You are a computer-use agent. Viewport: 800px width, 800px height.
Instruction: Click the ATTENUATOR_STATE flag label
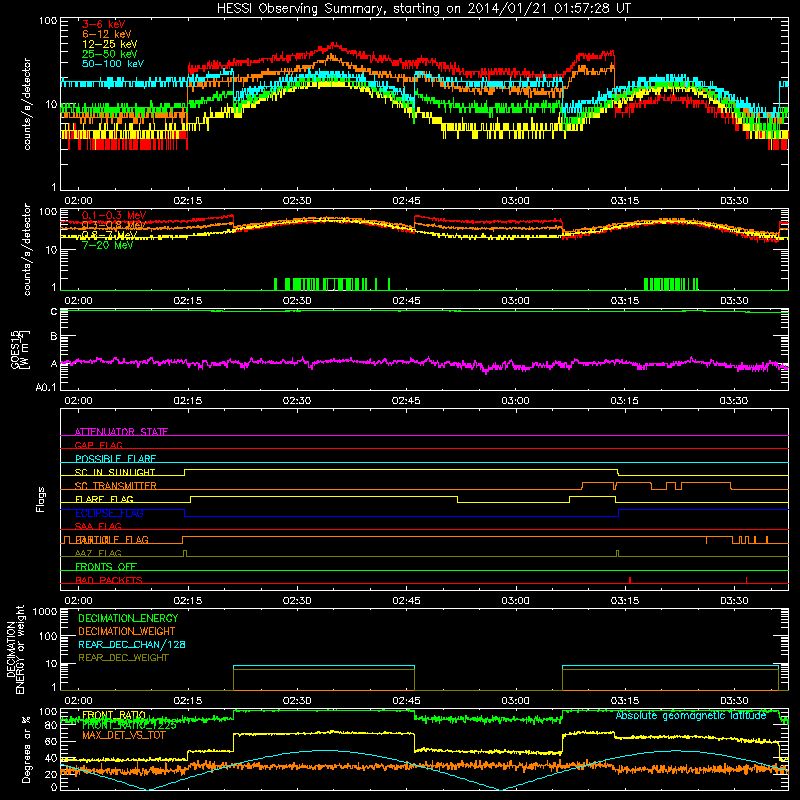[x=121, y=432]
